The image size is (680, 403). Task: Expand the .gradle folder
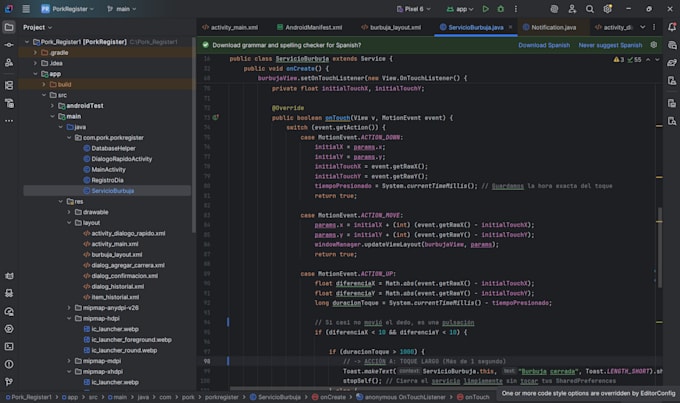point(35,52)
